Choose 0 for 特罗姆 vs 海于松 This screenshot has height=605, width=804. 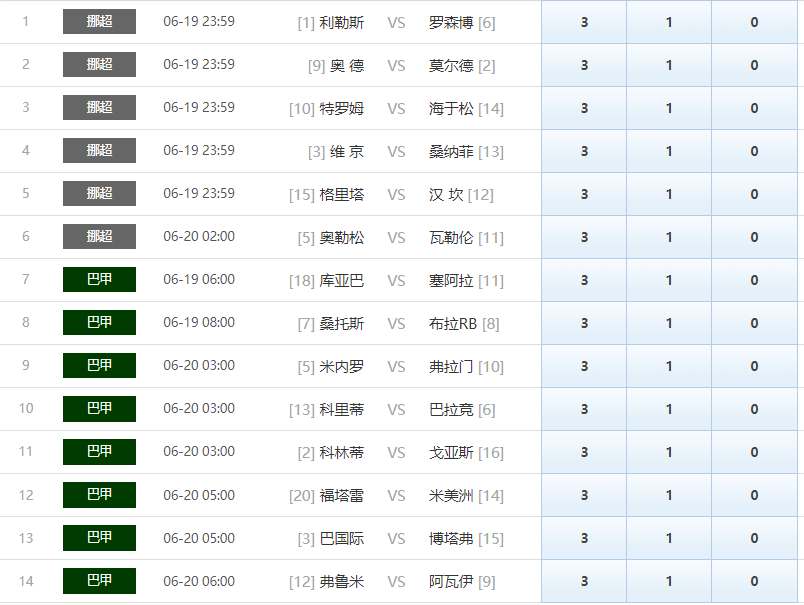(754, 108)
